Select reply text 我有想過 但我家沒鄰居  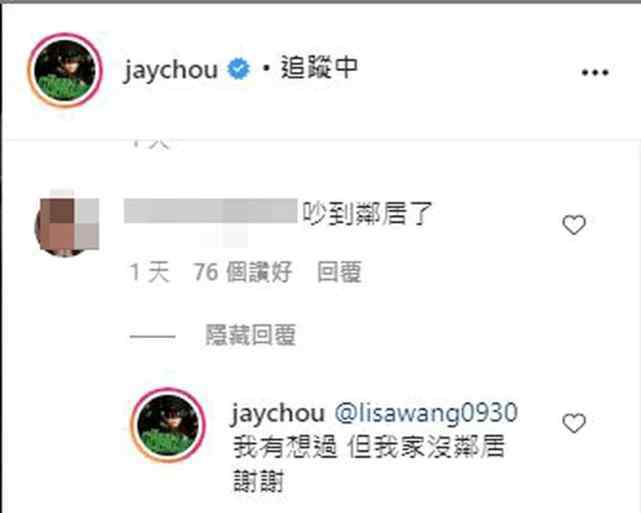click(370, 447)
